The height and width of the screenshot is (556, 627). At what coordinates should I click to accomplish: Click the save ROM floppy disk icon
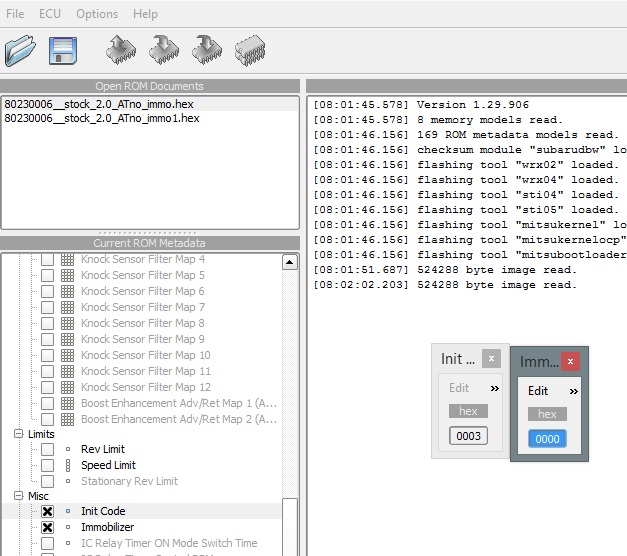pyautogui.click(x=63, y=49)
